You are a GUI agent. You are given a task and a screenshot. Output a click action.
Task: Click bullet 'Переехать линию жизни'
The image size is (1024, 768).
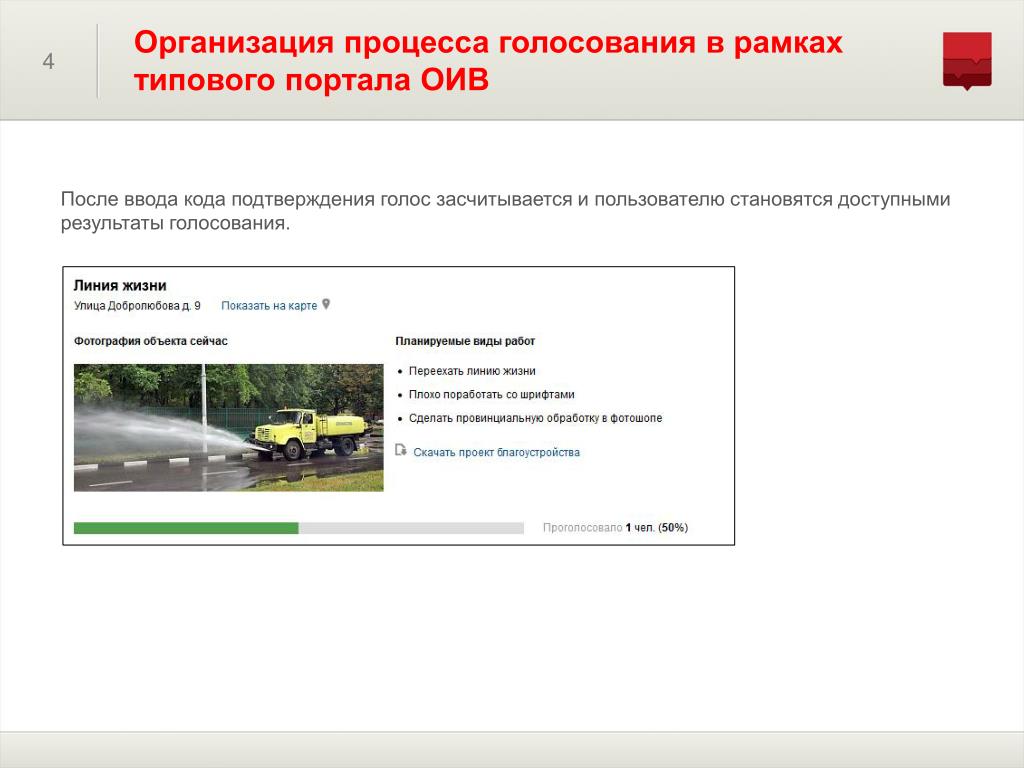point(472,371)
